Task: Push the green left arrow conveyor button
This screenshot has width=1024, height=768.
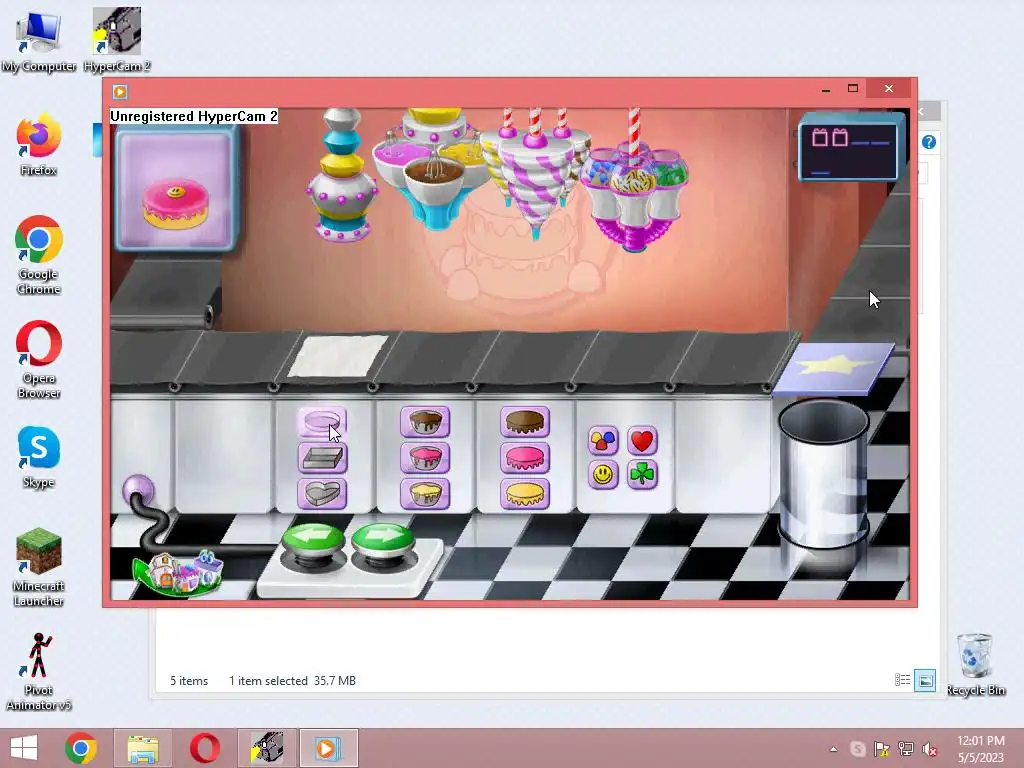Action: click(313, 541)
